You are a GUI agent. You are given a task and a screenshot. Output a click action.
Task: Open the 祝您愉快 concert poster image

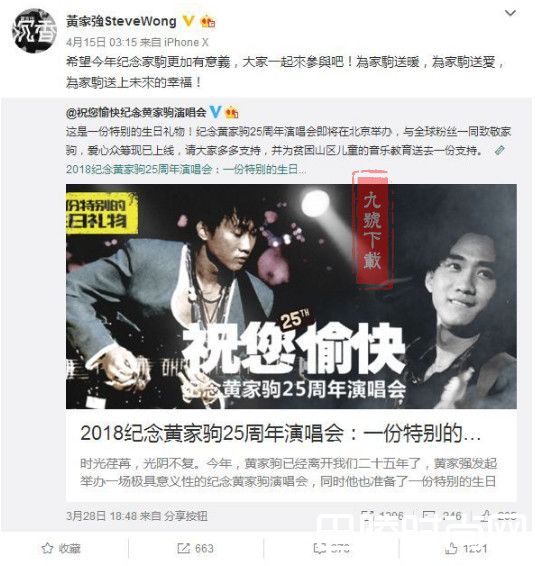(x=291, y=297)
